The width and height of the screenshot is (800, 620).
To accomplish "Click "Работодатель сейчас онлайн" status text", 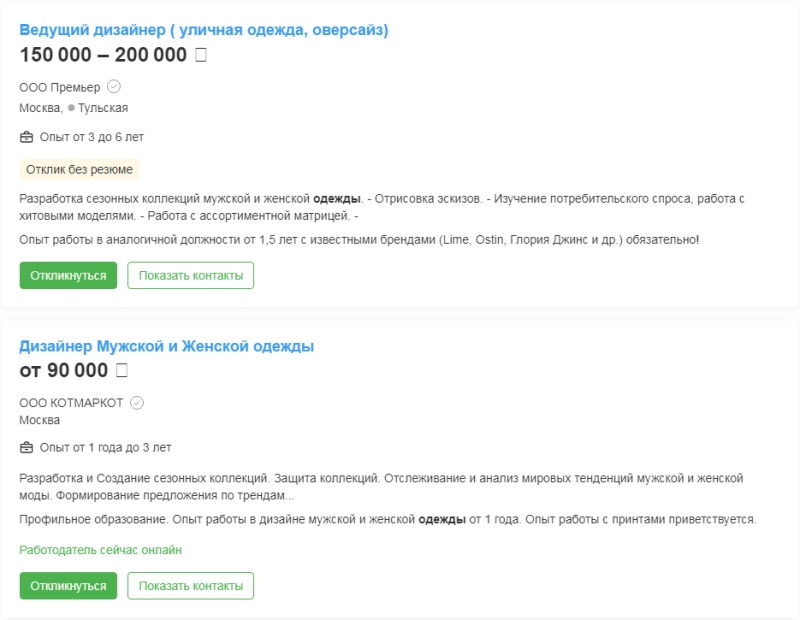I will click(x=100, y=550).
